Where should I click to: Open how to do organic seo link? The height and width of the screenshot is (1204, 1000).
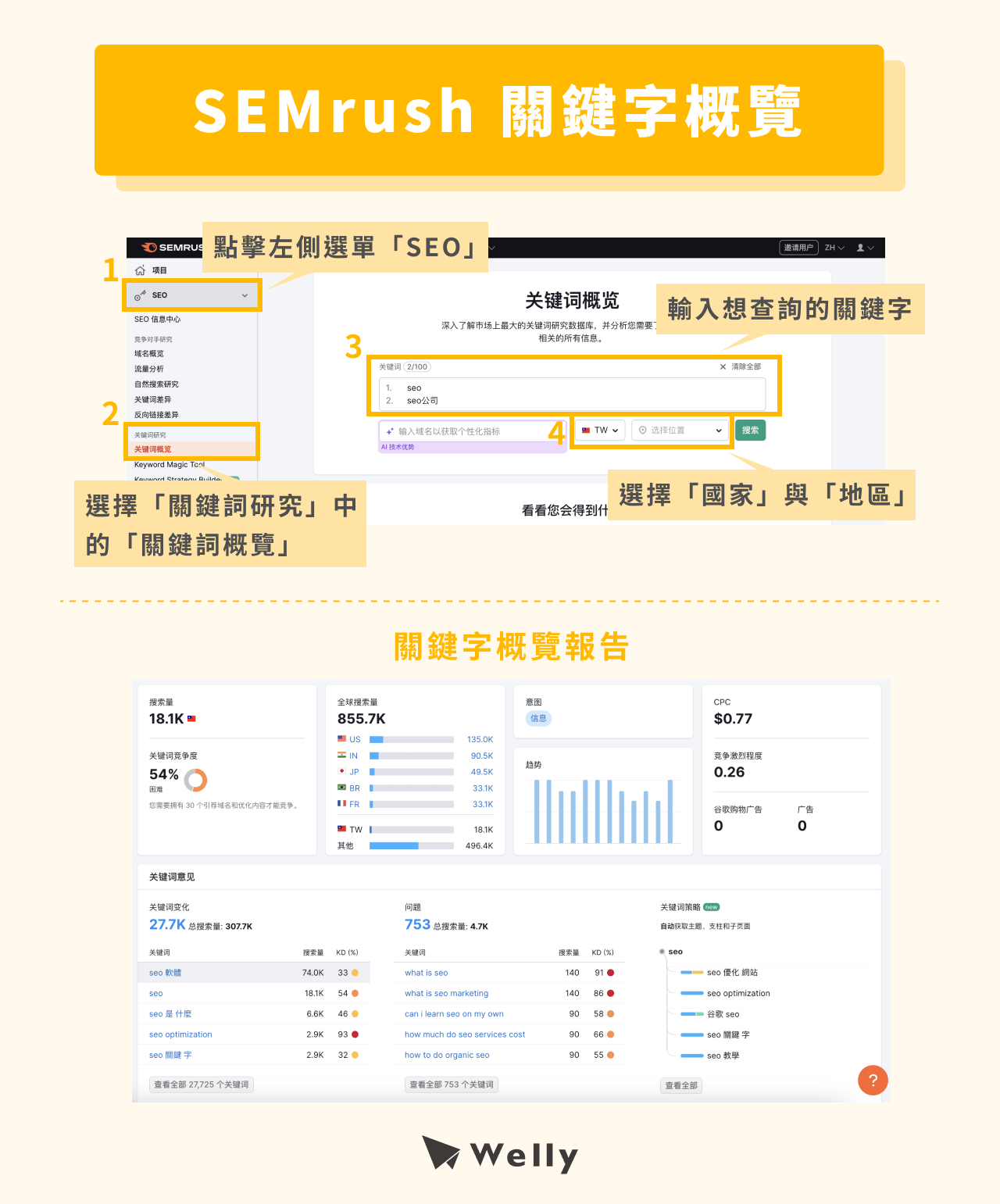point(447,1055)
